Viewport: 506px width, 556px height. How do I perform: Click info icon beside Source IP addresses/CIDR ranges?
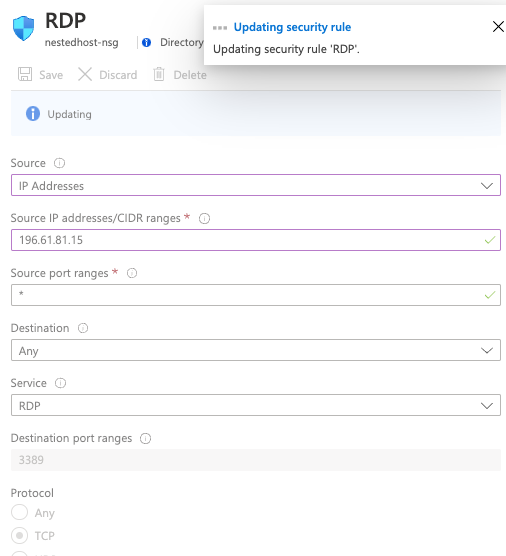204,218
